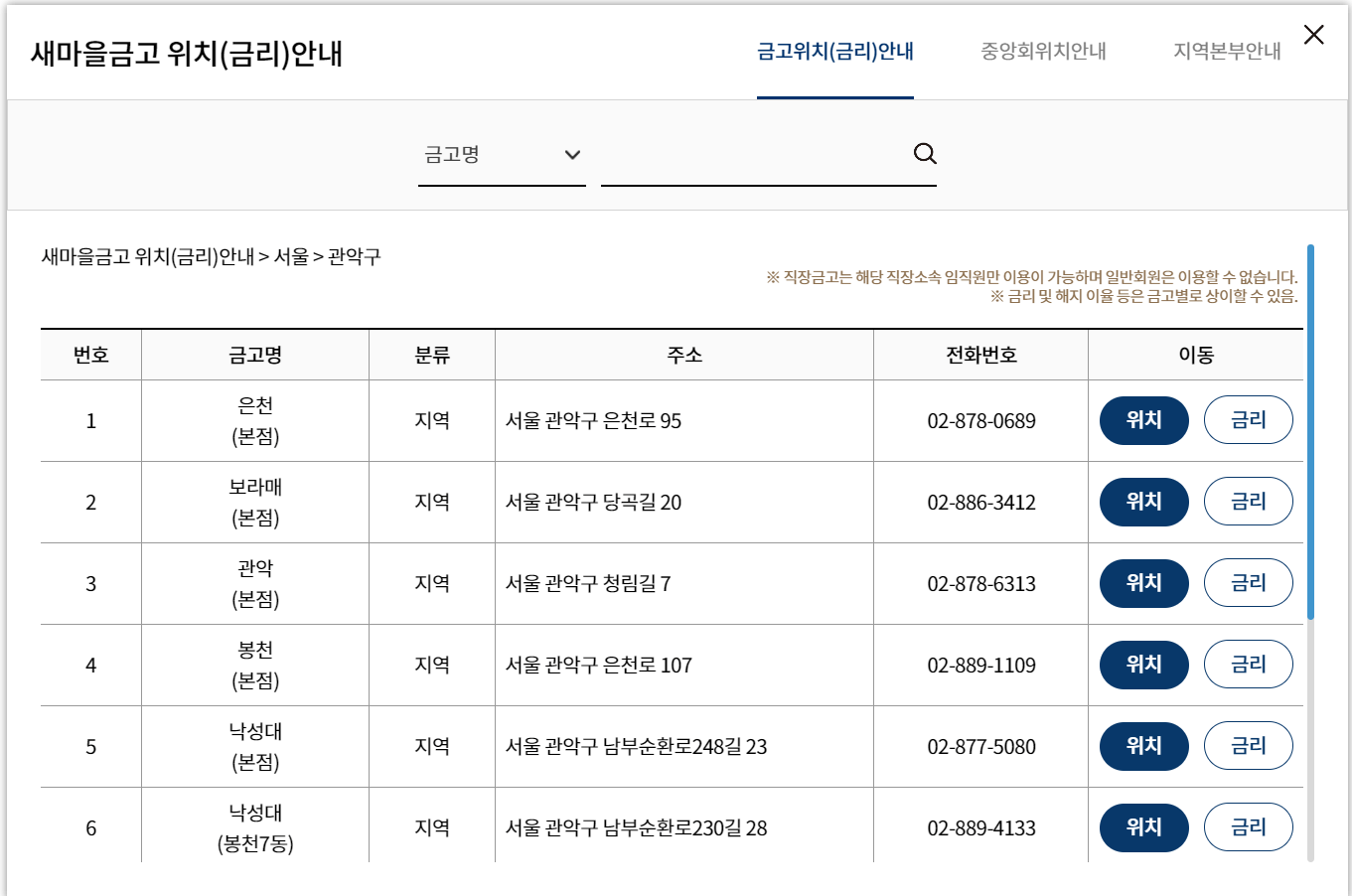Click the 보라매 (본점) name cell

pos(255,503)
